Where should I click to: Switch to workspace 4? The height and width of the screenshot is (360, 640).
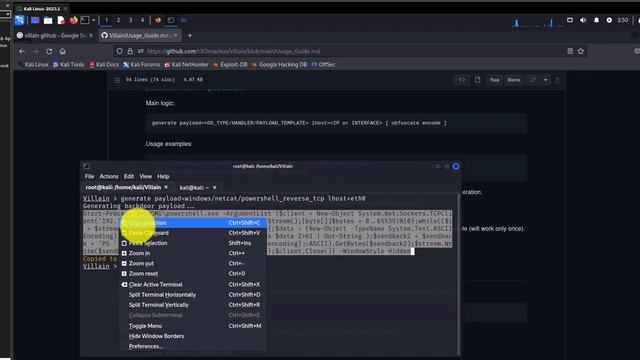[x=142, y=20]
